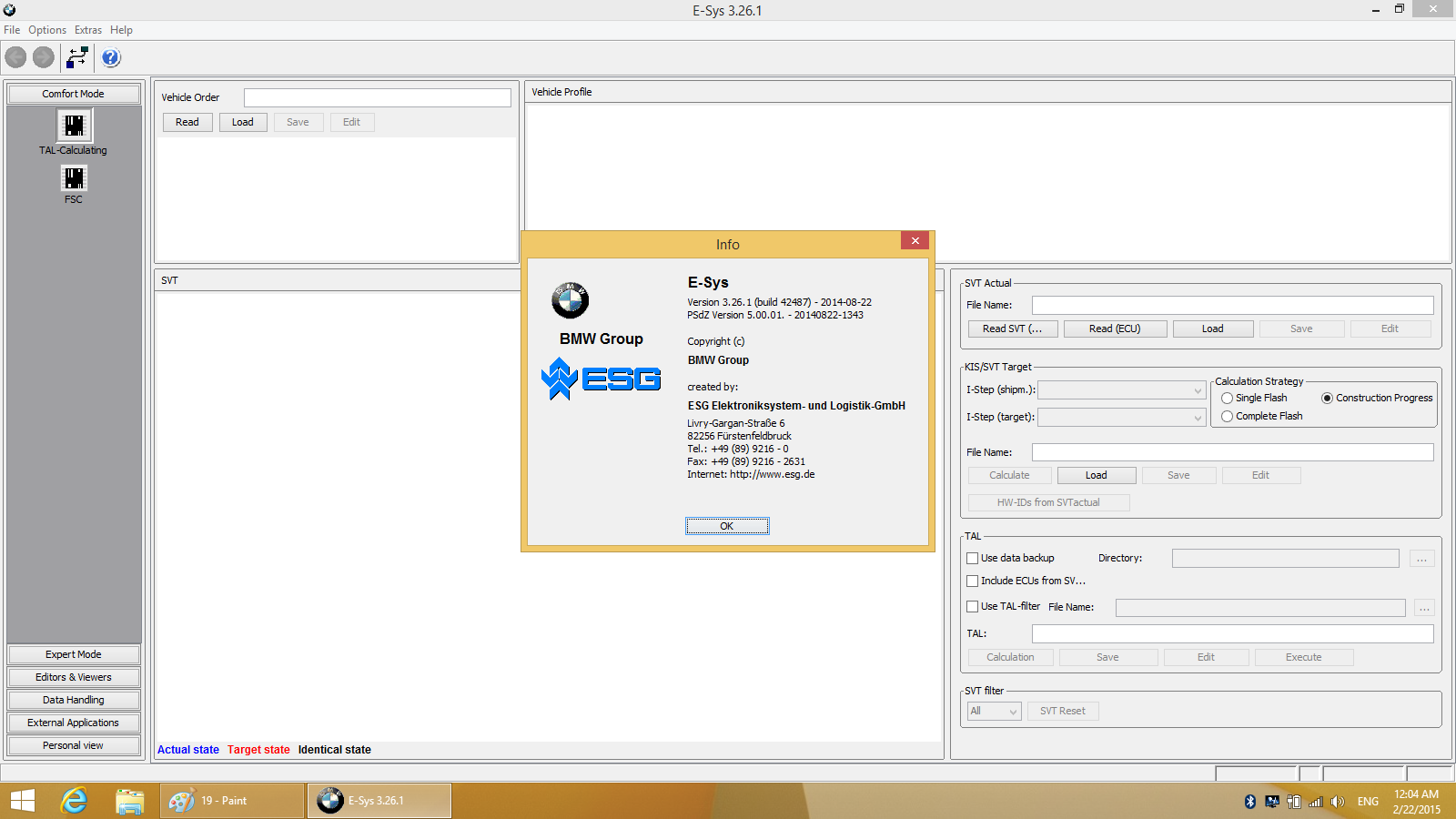Close the Info dialog with the X
Image resolution: width=1456 pixels, height=819 pixels.
pos(915,240)
